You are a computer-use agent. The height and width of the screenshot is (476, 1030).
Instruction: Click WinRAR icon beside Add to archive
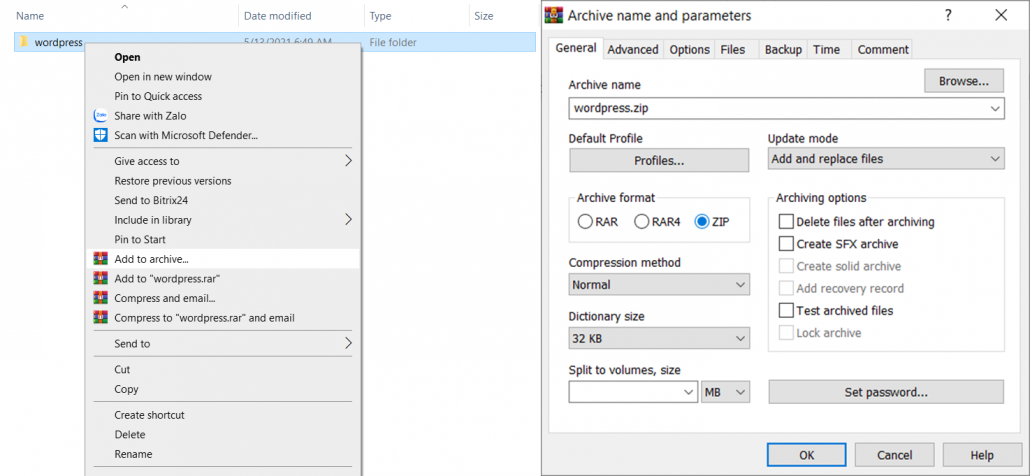coord(100,259)
